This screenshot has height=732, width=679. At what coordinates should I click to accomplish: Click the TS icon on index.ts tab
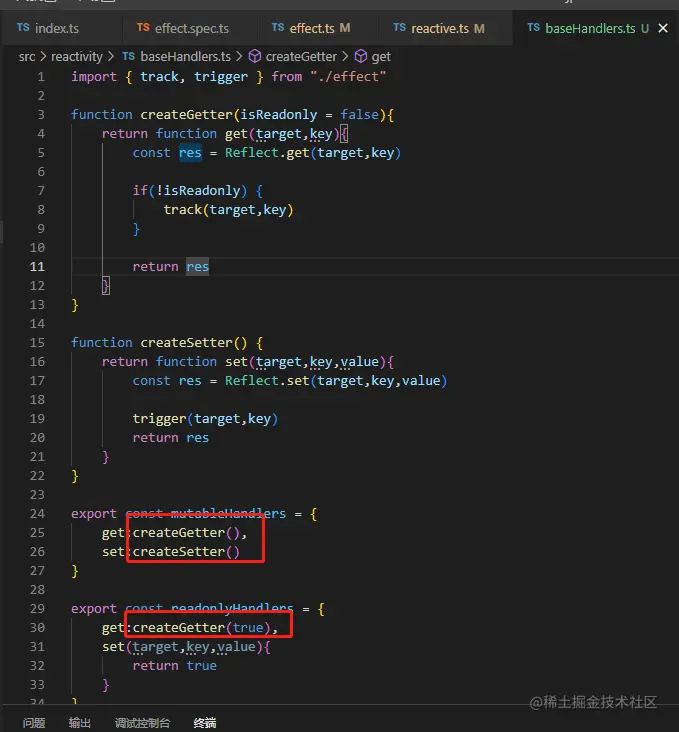23,28
